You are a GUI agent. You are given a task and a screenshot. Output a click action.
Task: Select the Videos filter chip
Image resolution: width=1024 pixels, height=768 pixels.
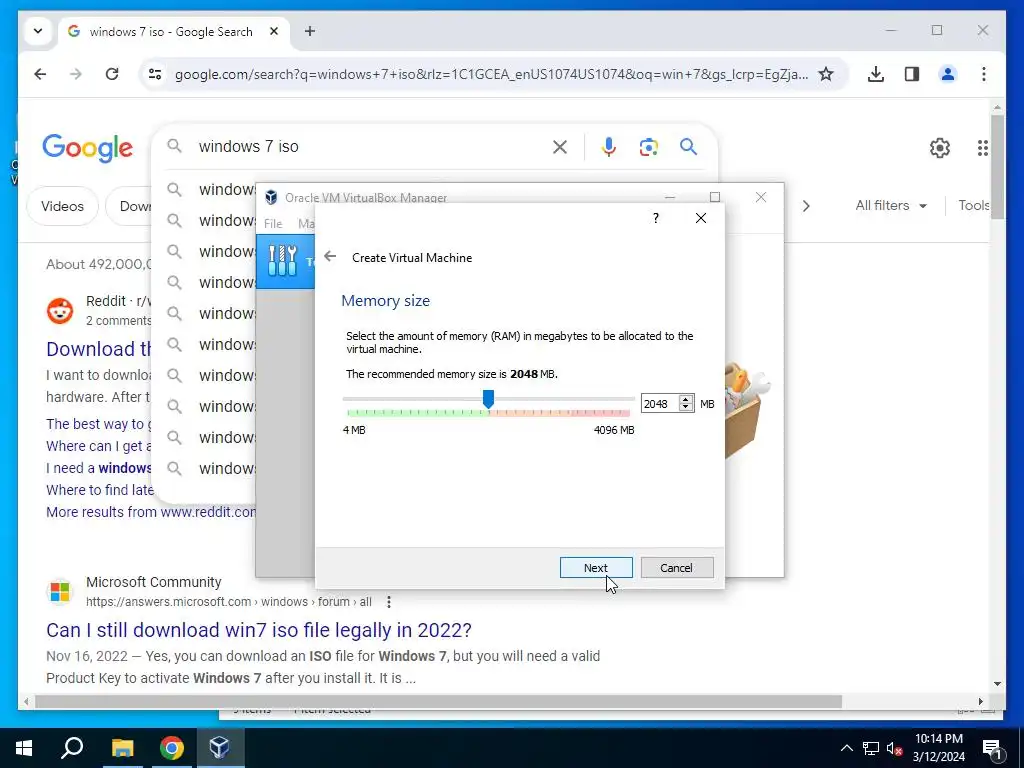coord(62,206)
